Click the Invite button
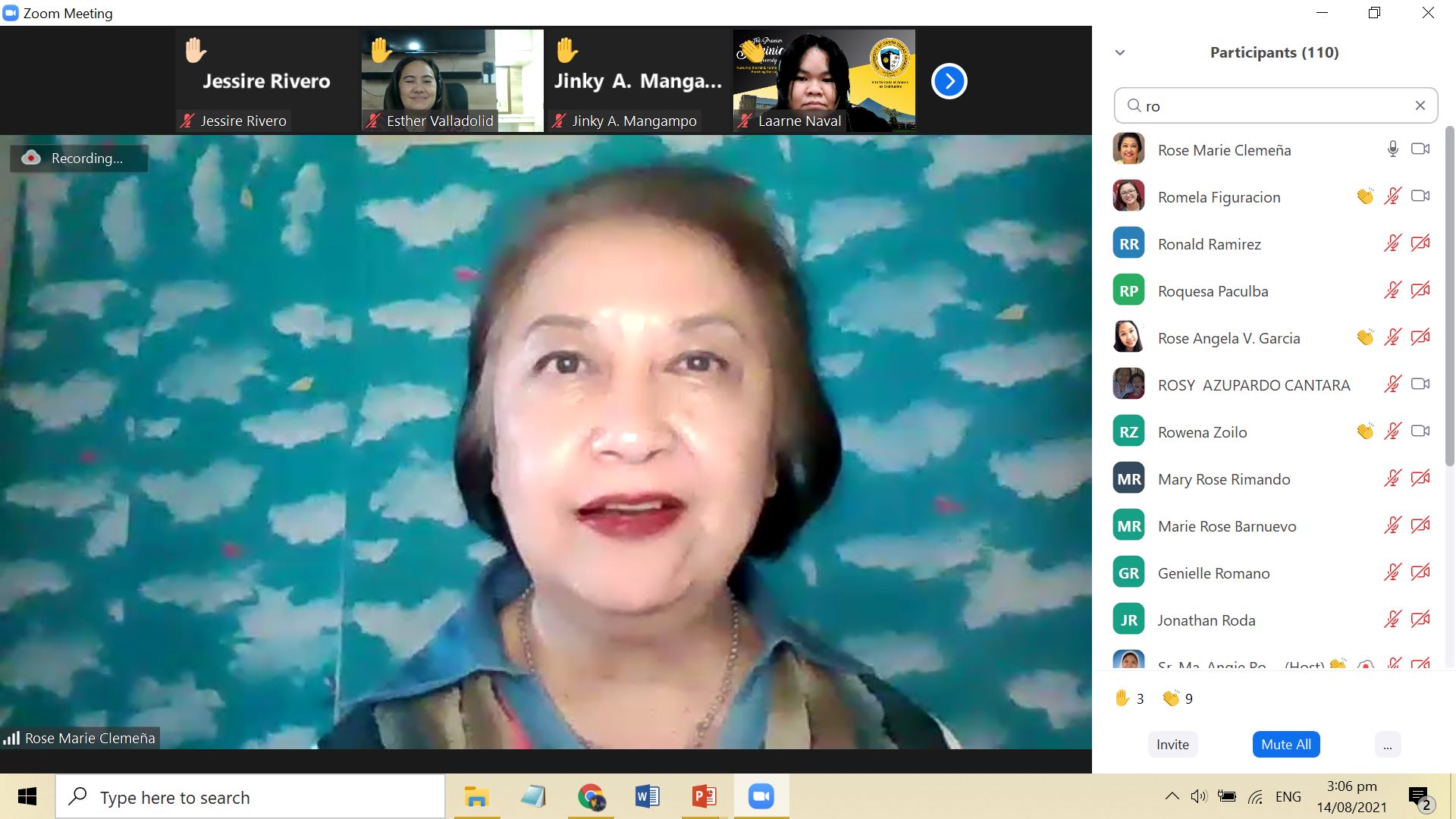Screen dimensions: 1456x819 [1172, 745]
